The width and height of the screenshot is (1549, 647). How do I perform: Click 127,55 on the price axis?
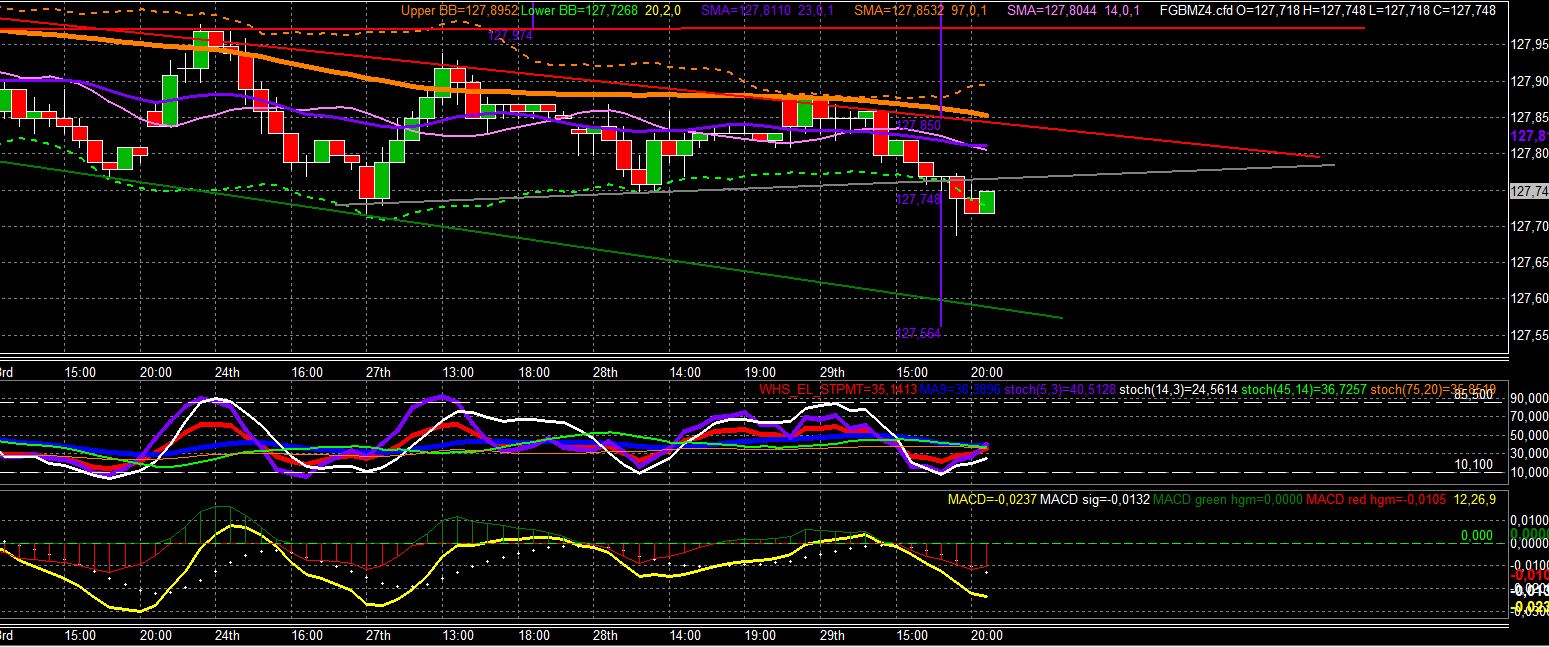pos(1529,334)
